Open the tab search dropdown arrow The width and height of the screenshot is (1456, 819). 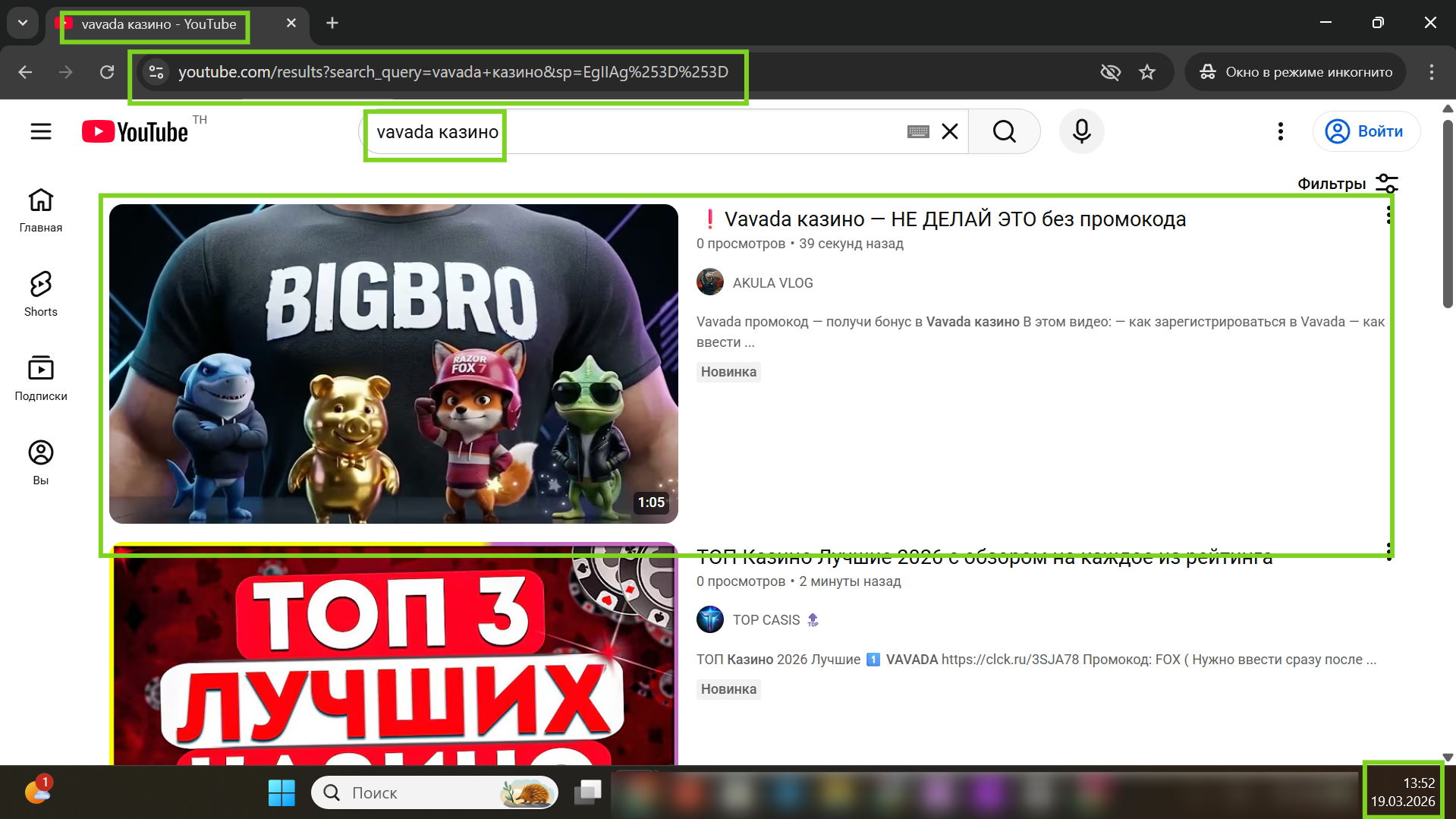coord(23,23)
